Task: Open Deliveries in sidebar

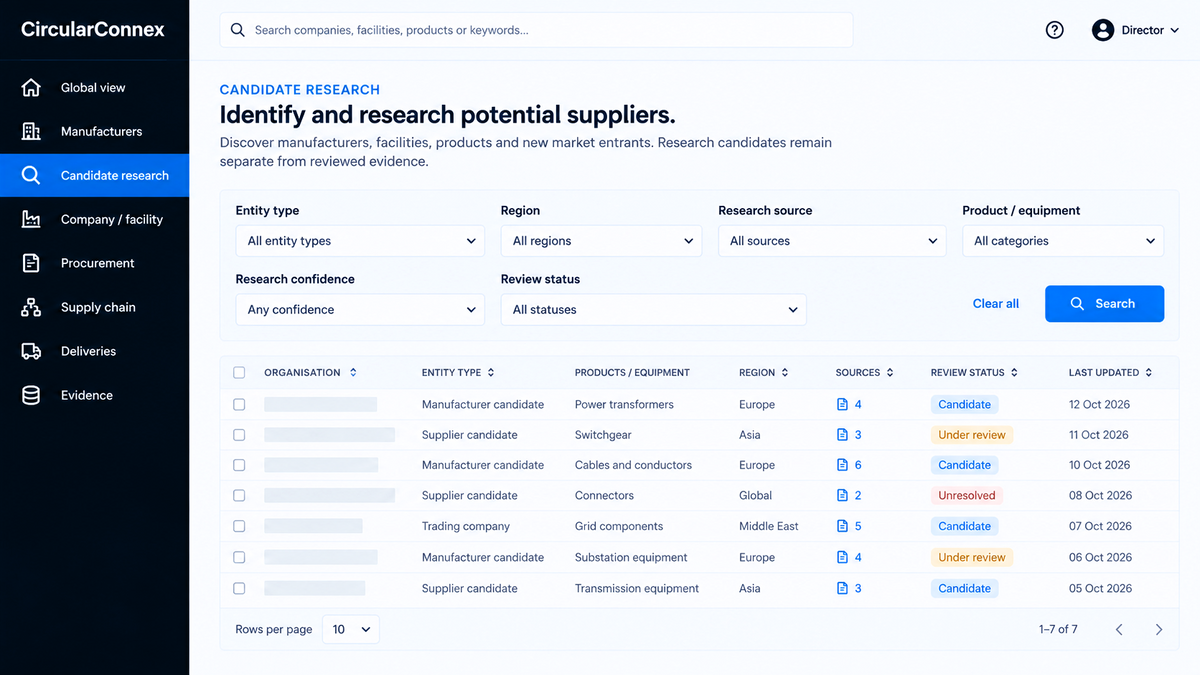Action: click(94, 352)
